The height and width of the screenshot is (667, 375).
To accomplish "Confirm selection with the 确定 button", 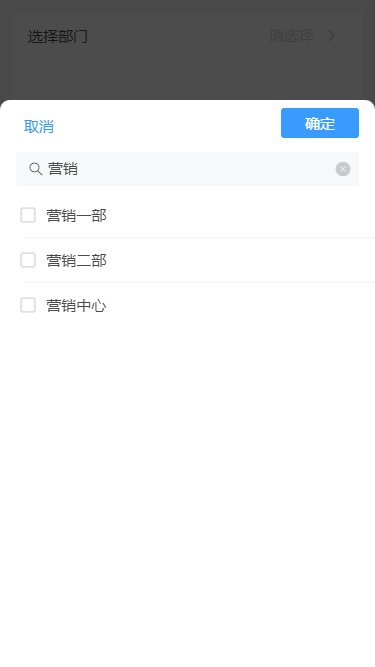I will click(320, 123).
